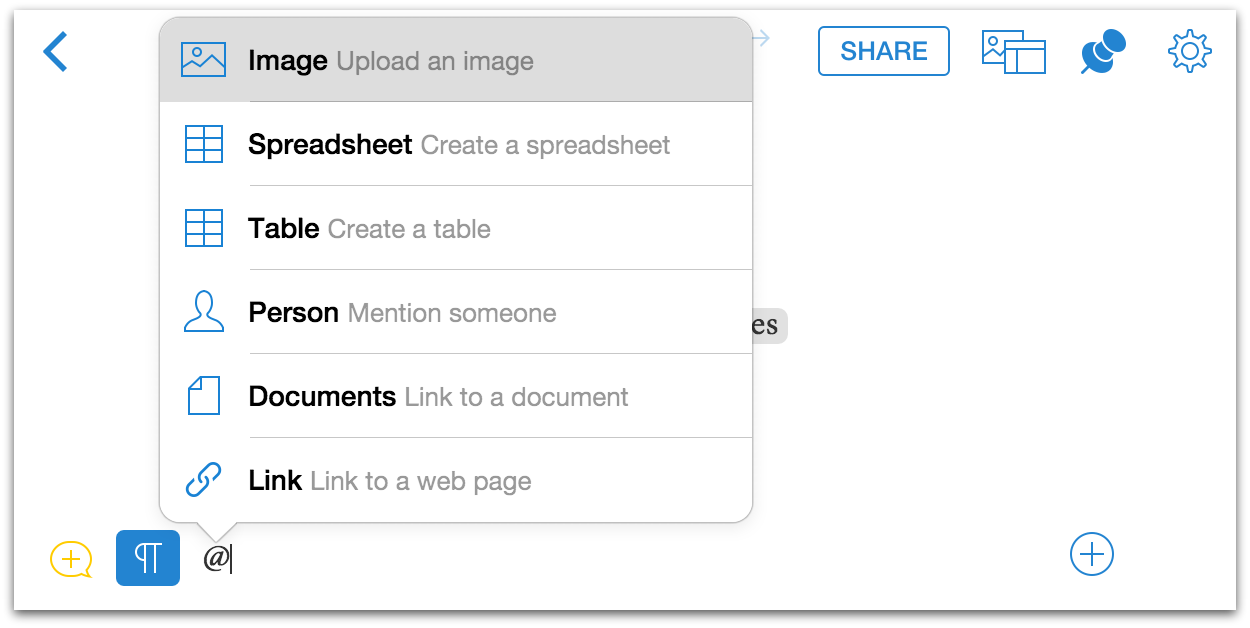Open the settings gear
1250x628 pixels.
[x=1189, y=52]
